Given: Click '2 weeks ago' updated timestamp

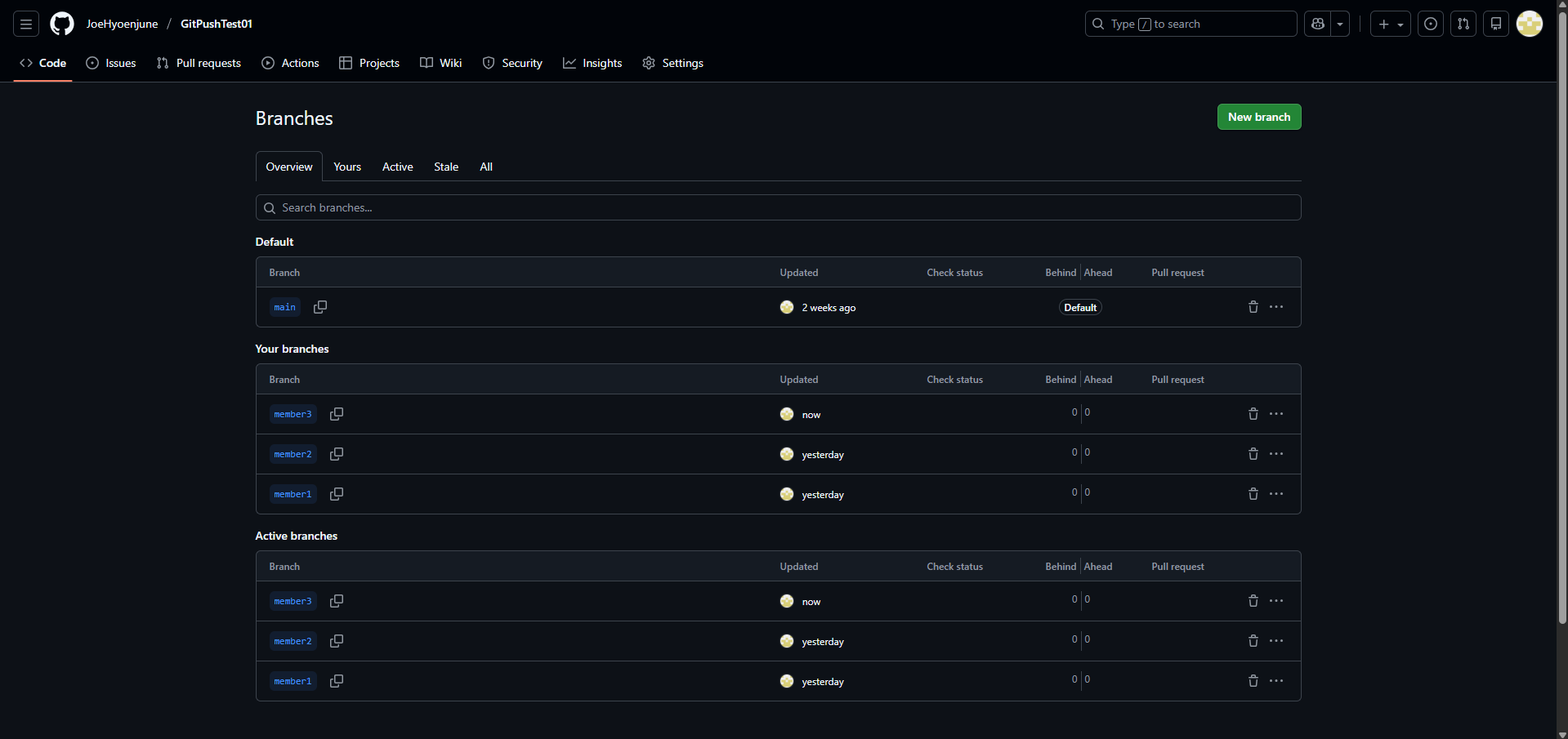Looking at the screenshot, I should point(829,308).
